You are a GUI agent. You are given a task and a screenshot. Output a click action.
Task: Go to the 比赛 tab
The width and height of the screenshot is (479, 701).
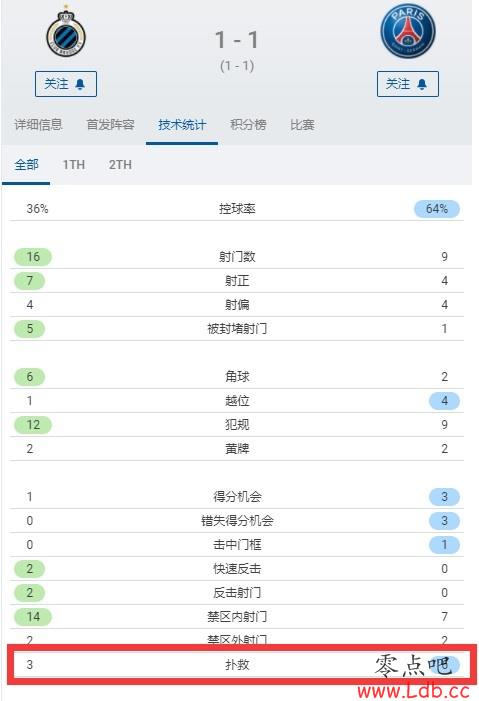(302, 124)
